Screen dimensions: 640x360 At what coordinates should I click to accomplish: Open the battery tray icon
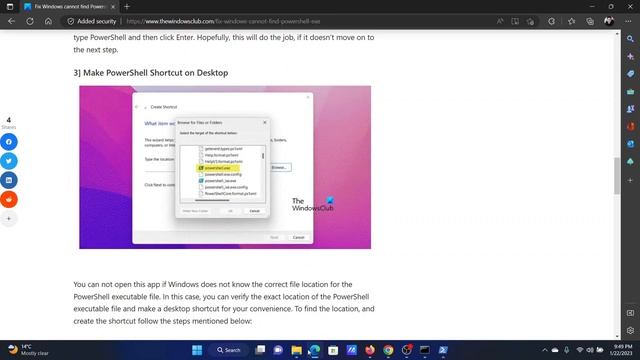click(600, 350)
